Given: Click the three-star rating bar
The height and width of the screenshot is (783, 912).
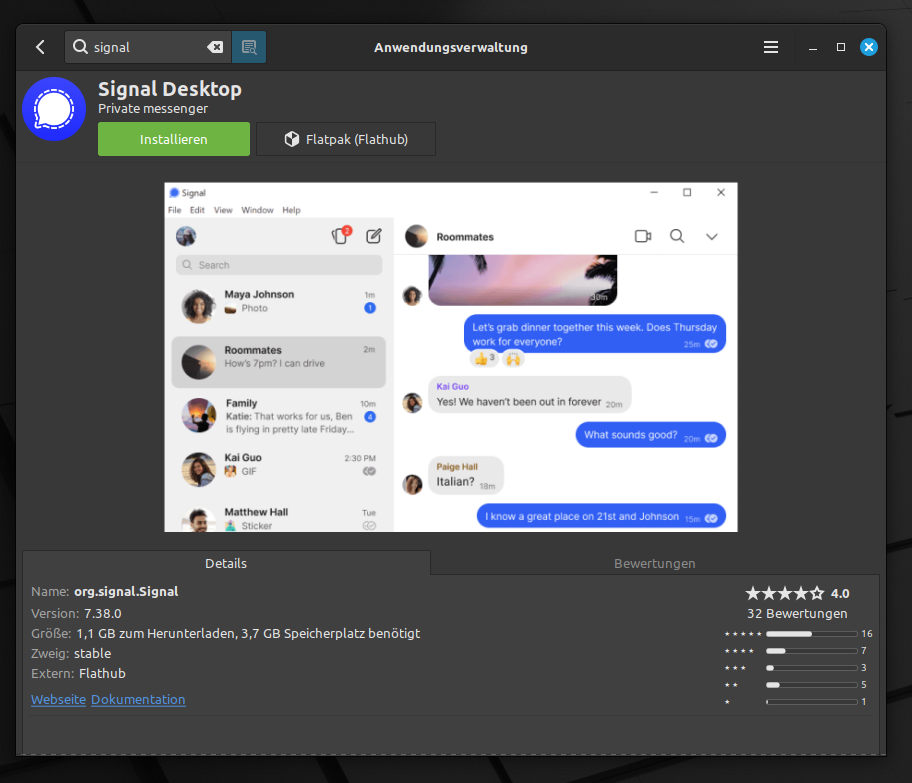Looking at the screenshot, I should pyautogui.click(x=811, y=668).
